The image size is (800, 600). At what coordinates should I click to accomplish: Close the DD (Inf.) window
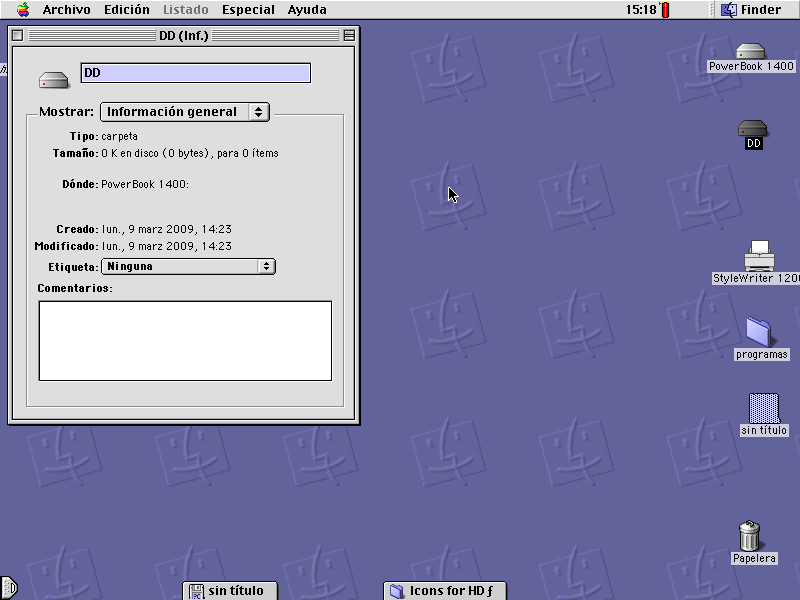(17, 35)
